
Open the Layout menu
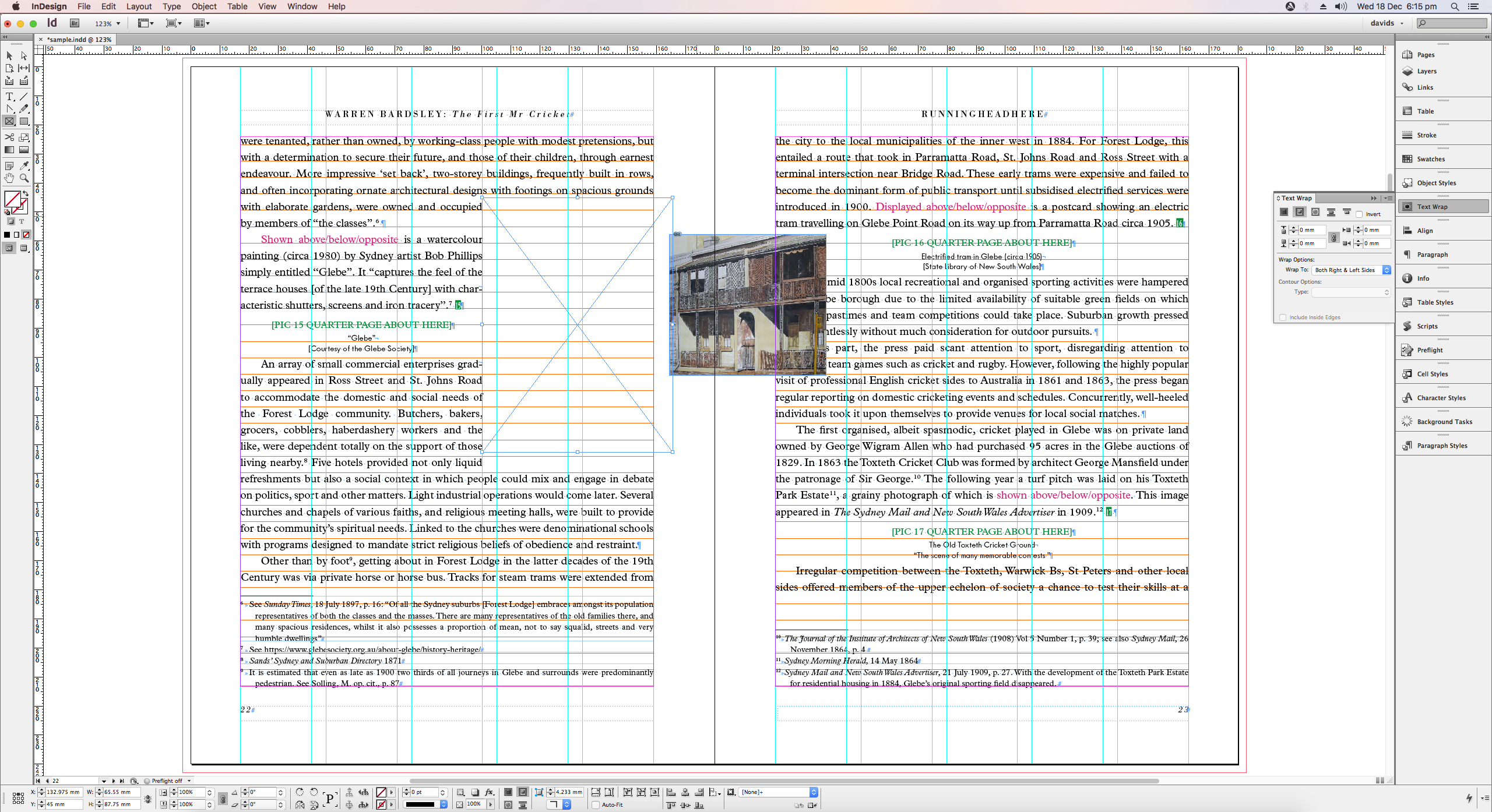pyautogui.click(x=139, y=6)
